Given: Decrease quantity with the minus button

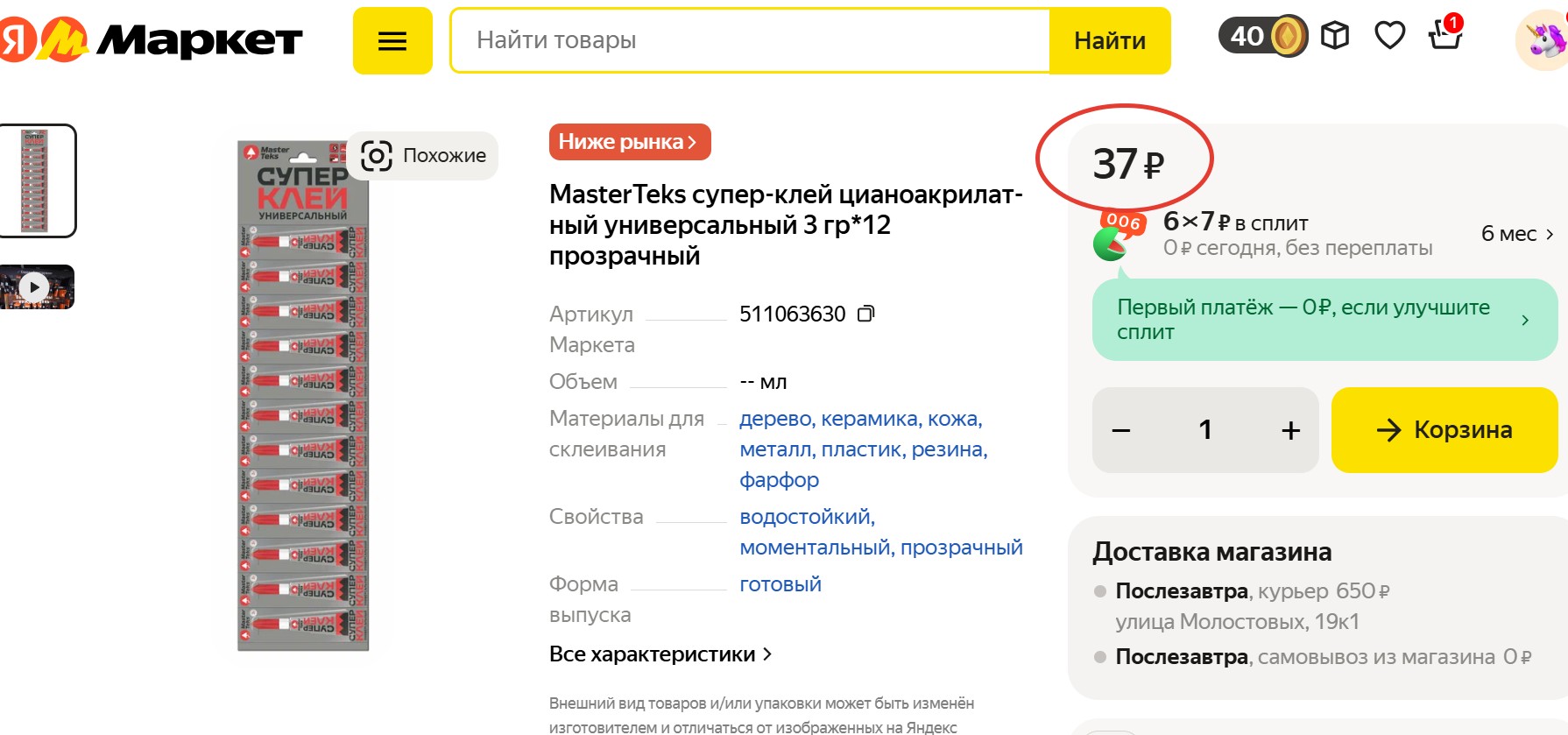Looking at the screenshot, I should (x=1121, y=430).
